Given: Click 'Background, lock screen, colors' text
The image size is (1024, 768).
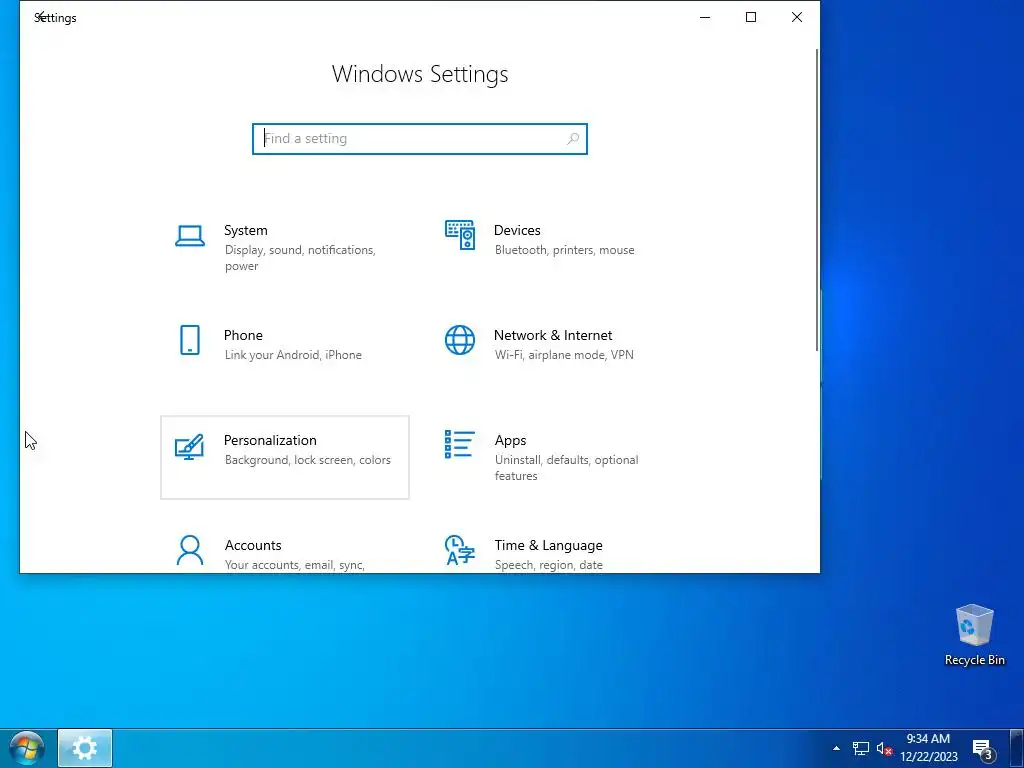Looking at the screenshot, I should coord(308,460).
